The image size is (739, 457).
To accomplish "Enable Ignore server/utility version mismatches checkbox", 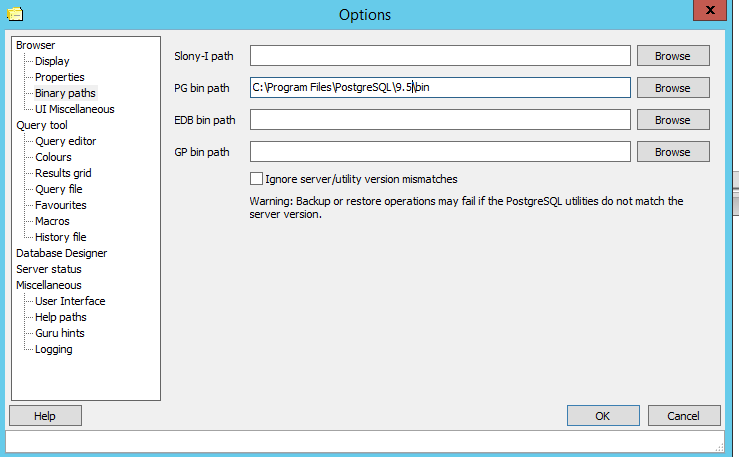I will tap(256, 179).
